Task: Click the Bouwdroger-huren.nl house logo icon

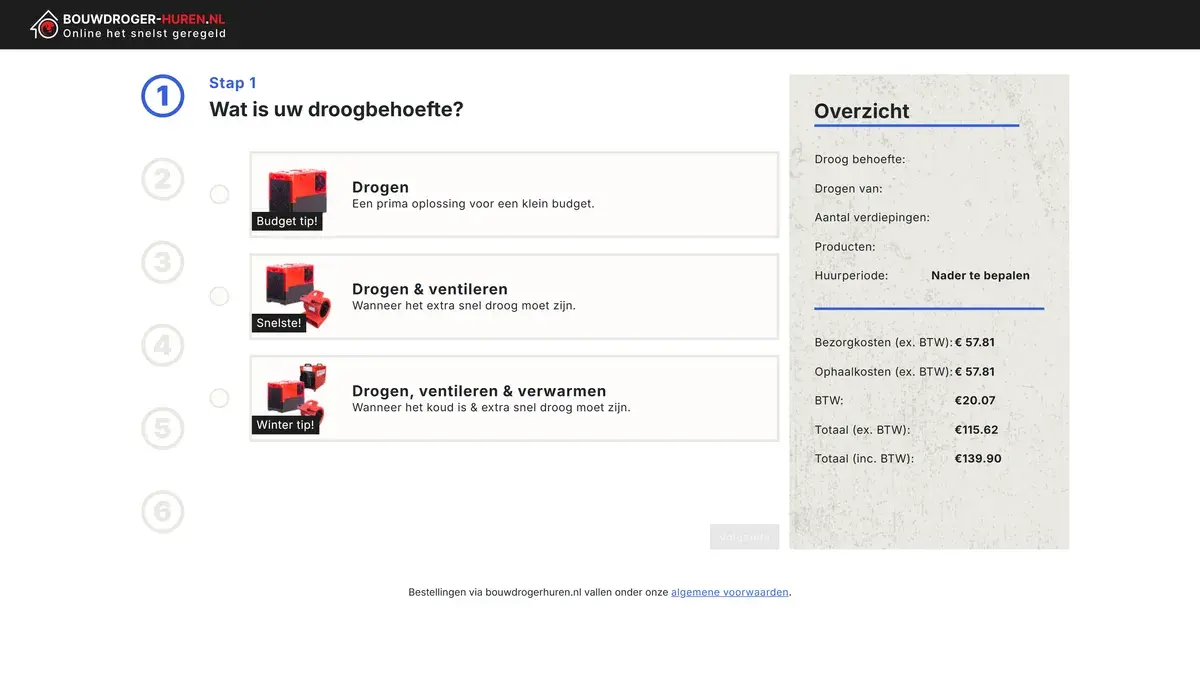Action: click(x=45, y=24)
